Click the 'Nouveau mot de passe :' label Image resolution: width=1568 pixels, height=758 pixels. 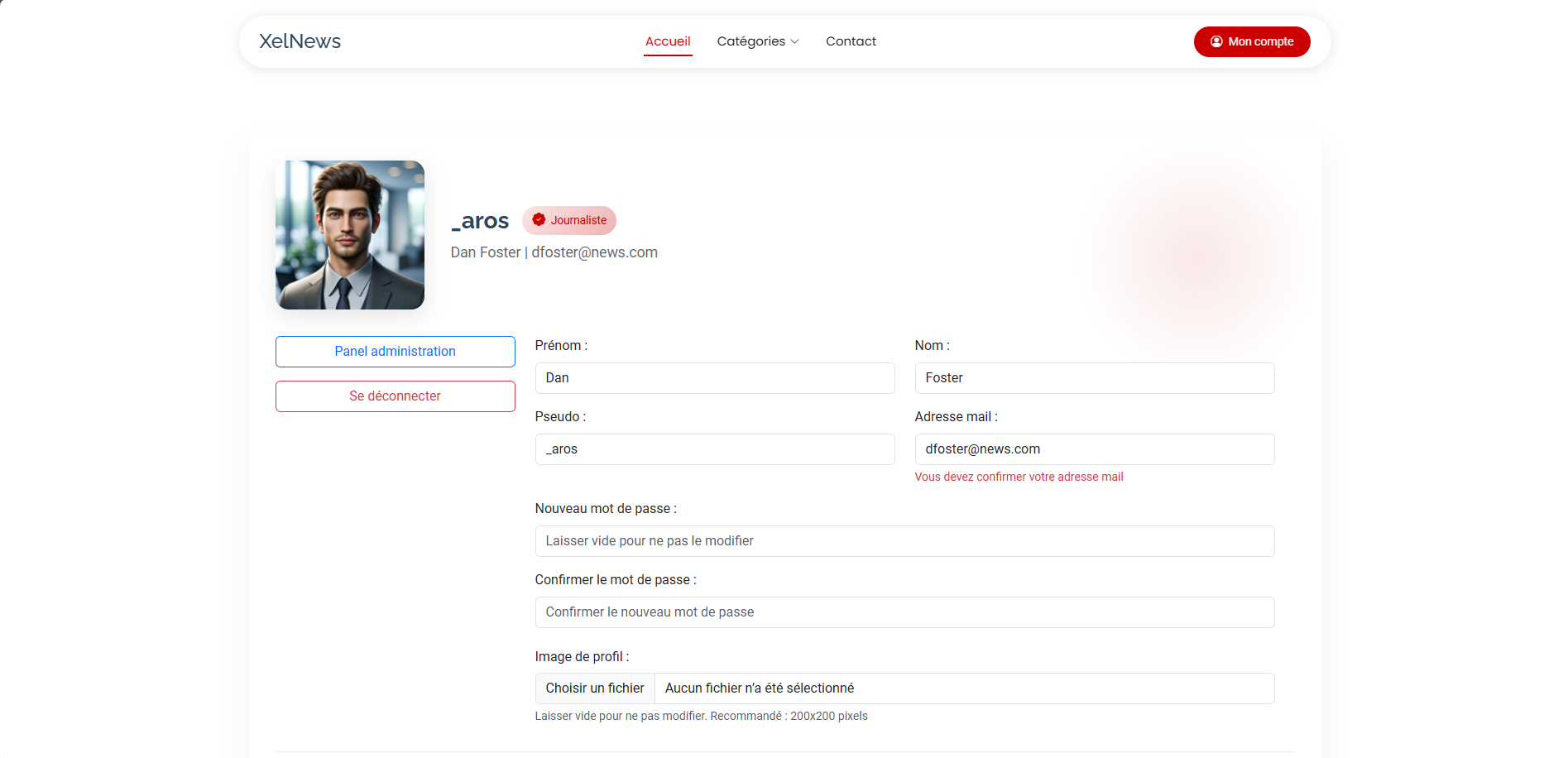point(606,509)
